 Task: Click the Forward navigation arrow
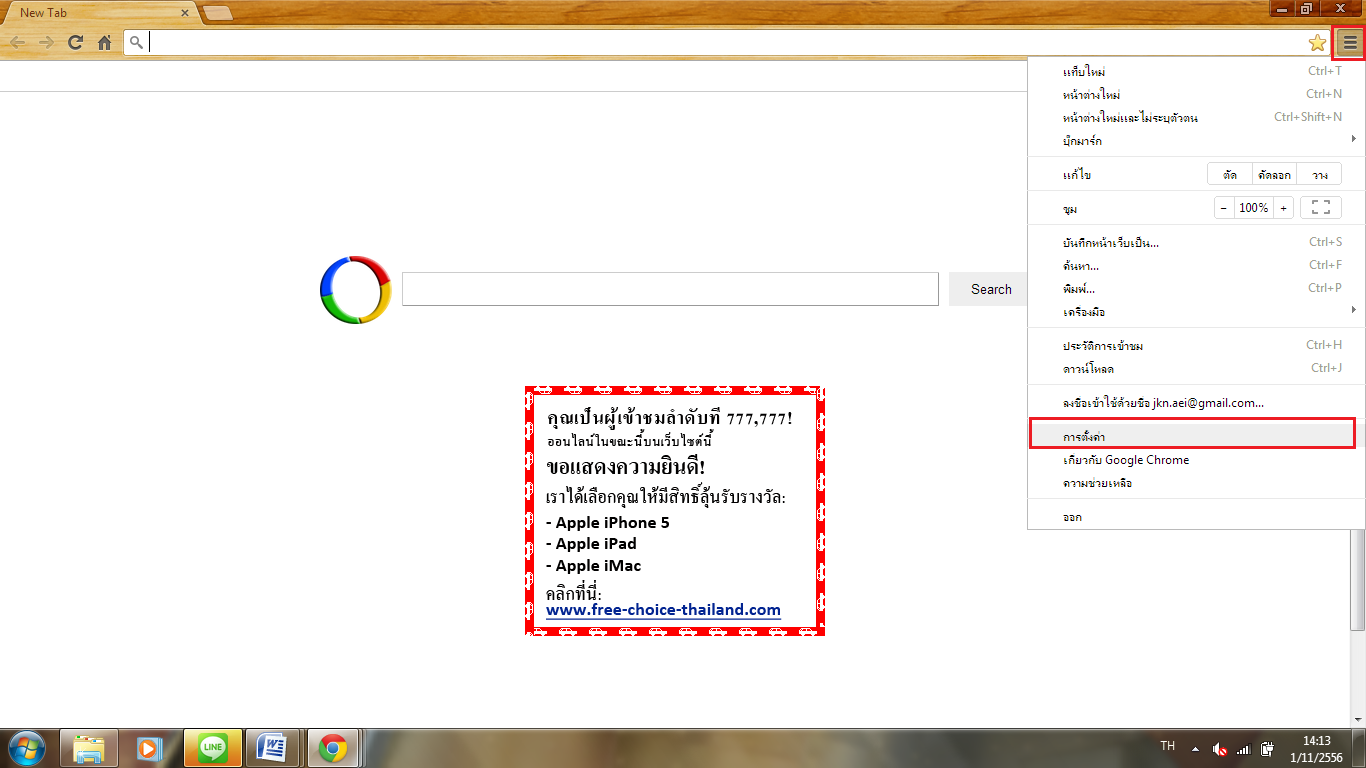click(x=46, y=42)
